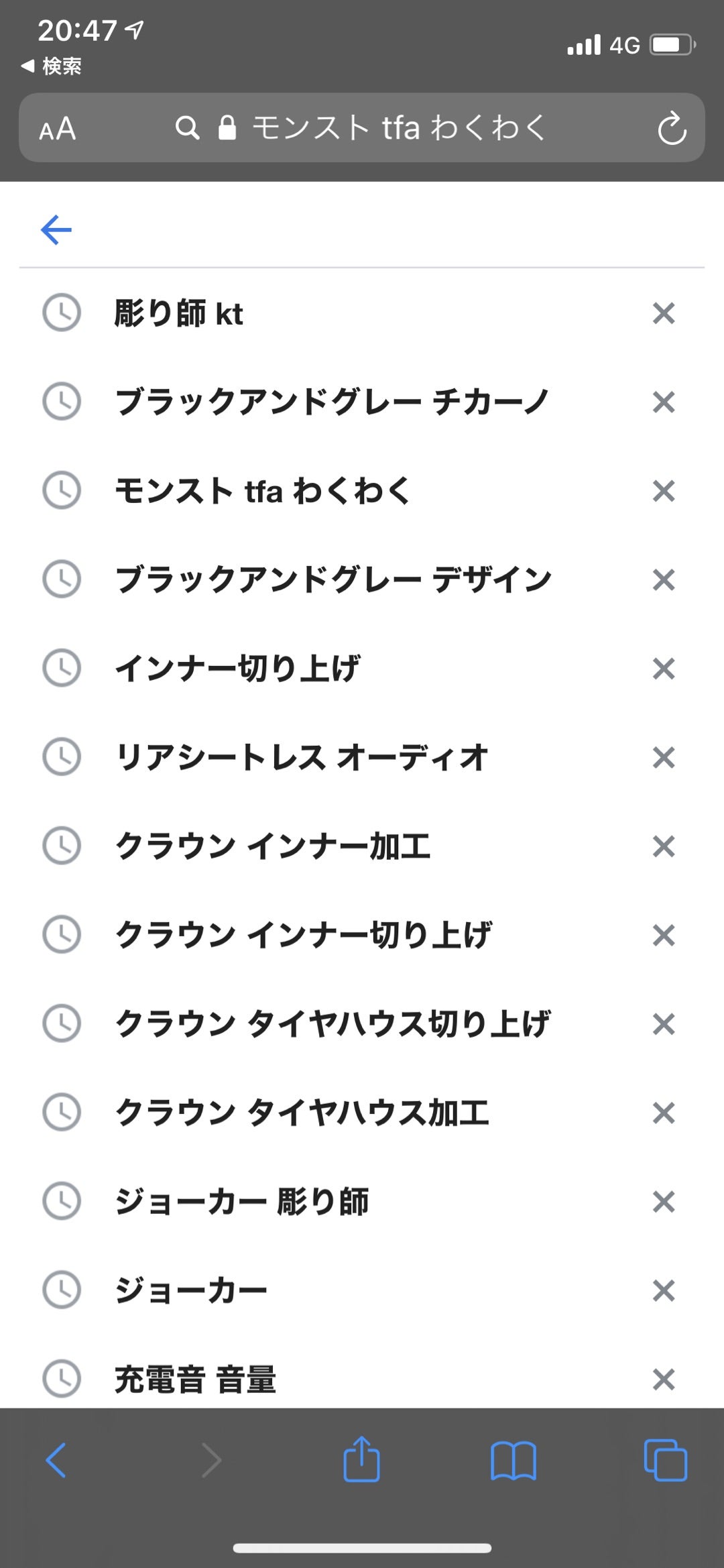Delete the ジョーカー 彫り師 history entry
Image resolution: width=724 pixels, height=1568 pixels.
pyautogui.click(x=663, y=1202)
